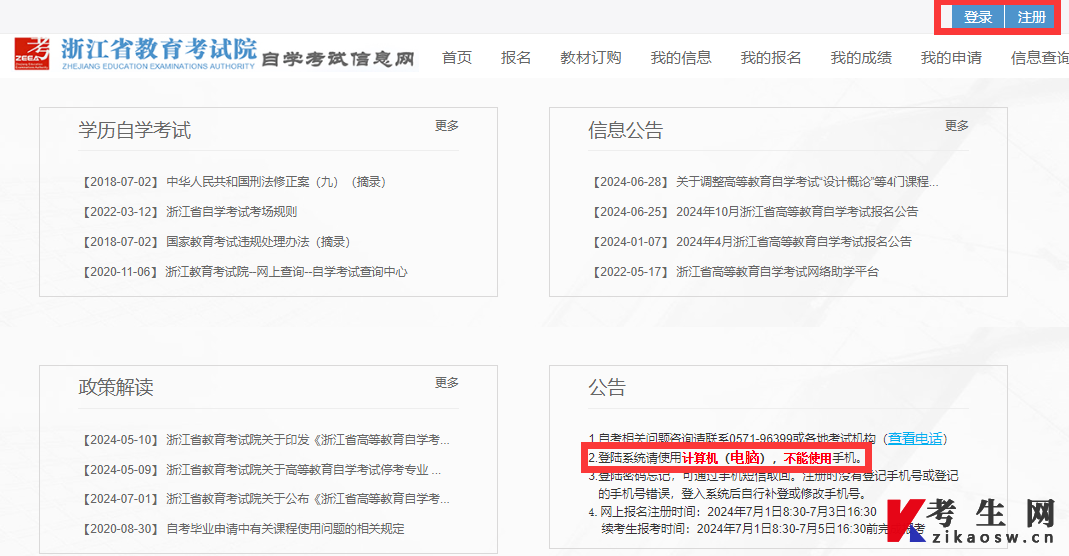Click the 不能使用手机 notice text

(x=823, y=459)
